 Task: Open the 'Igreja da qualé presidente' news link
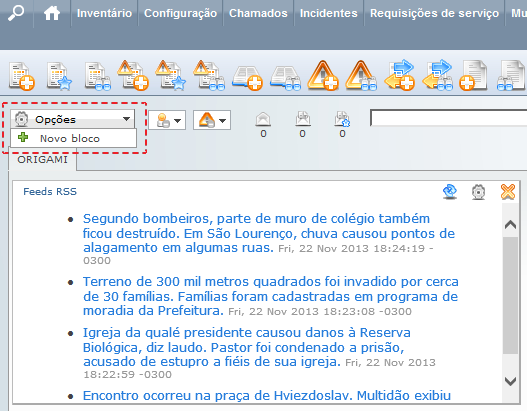(x=247, y=347)
